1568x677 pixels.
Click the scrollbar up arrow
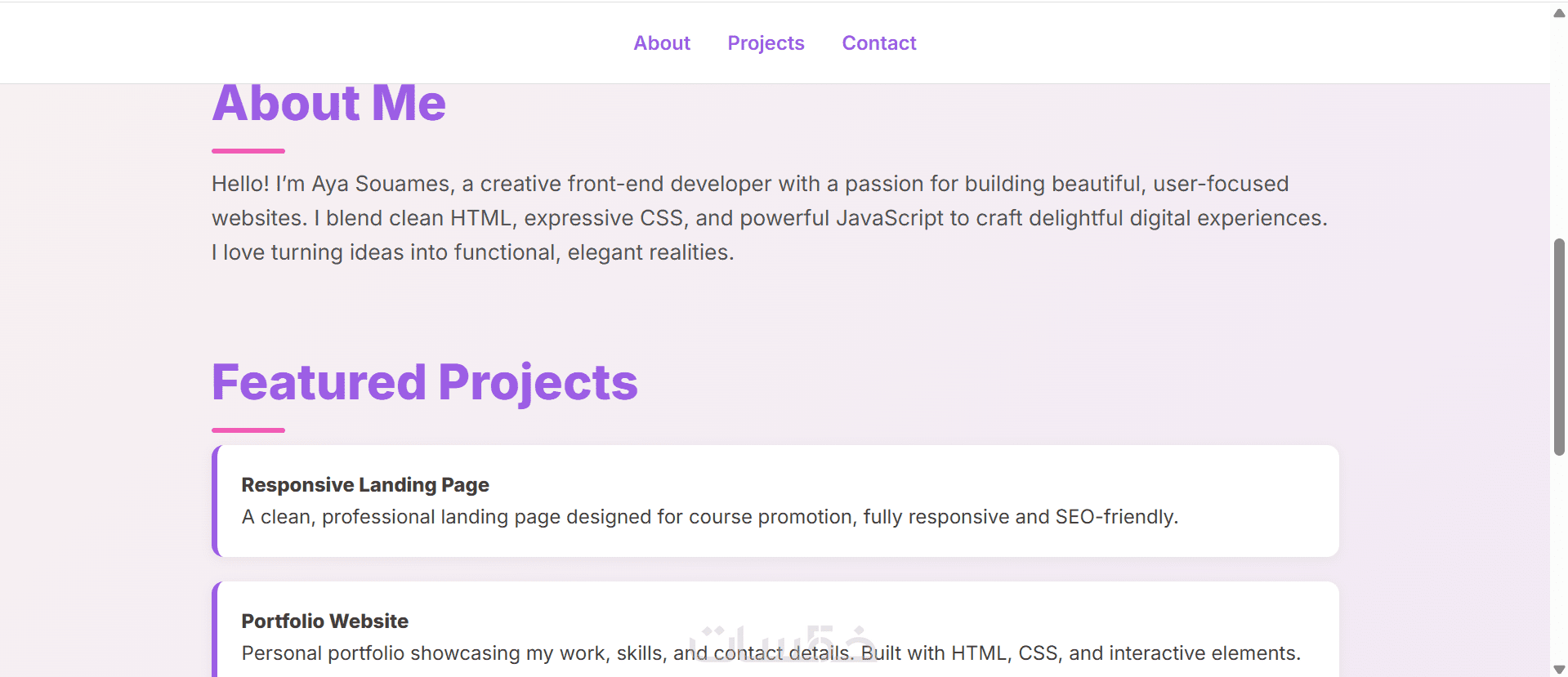click(1559, 12)
